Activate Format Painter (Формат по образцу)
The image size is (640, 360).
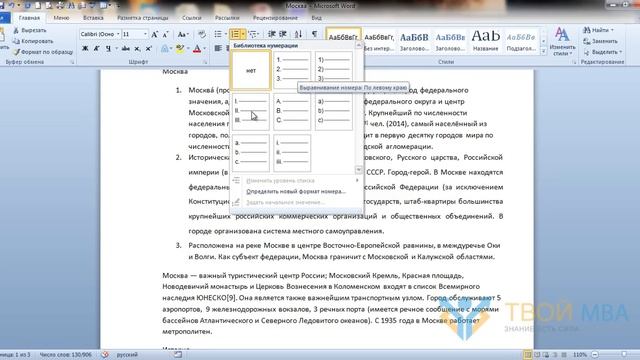click(x=43, y=52)
